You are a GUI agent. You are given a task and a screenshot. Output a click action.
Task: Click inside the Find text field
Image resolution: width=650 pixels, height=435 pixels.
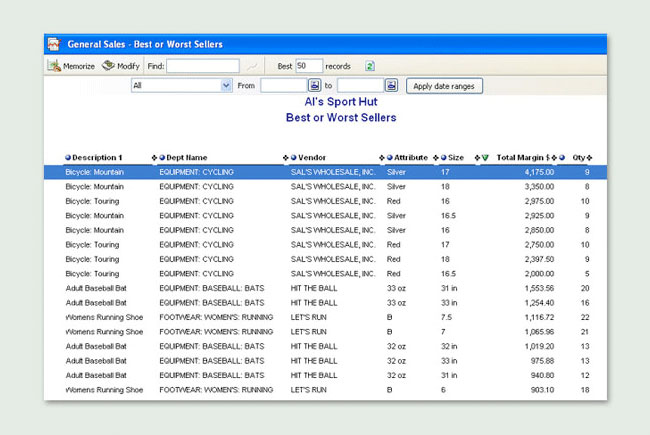tap(202, 66)
